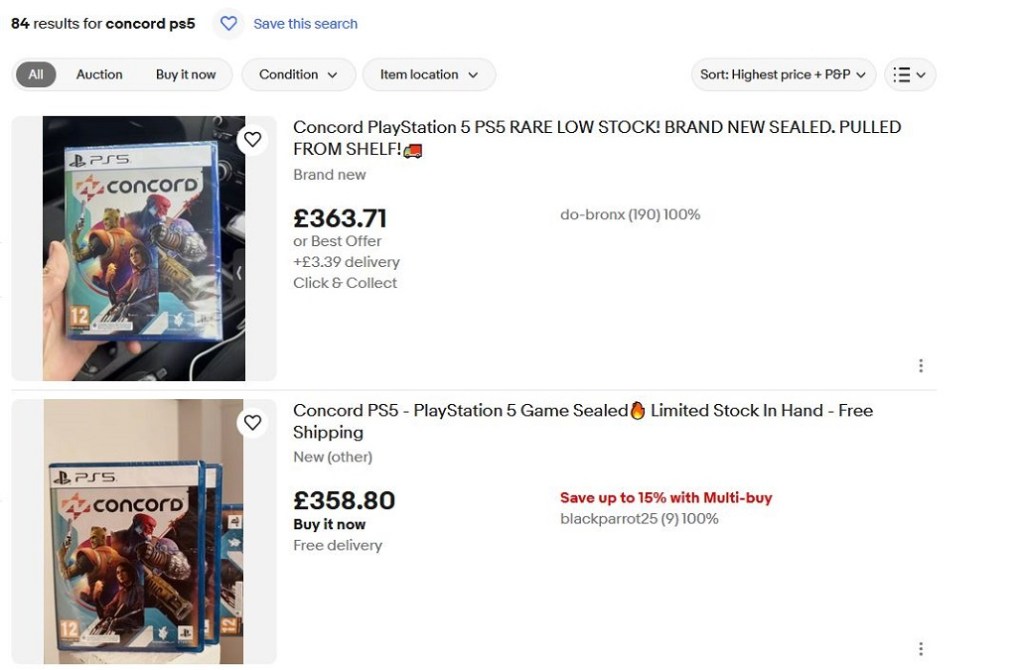Viewport: 1024px width, 670px height.
Task: Enable the Buy it now filter
Action: pos(186,74)
